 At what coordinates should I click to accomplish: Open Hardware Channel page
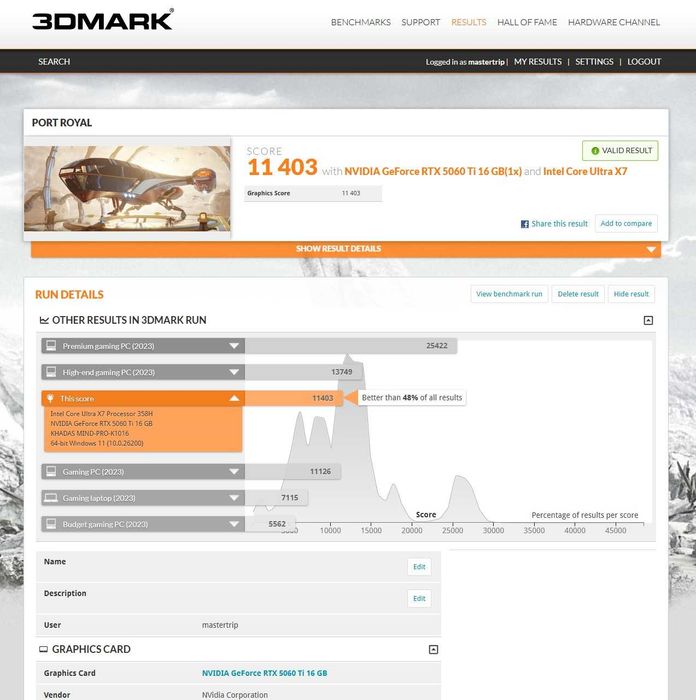point(614,22)
